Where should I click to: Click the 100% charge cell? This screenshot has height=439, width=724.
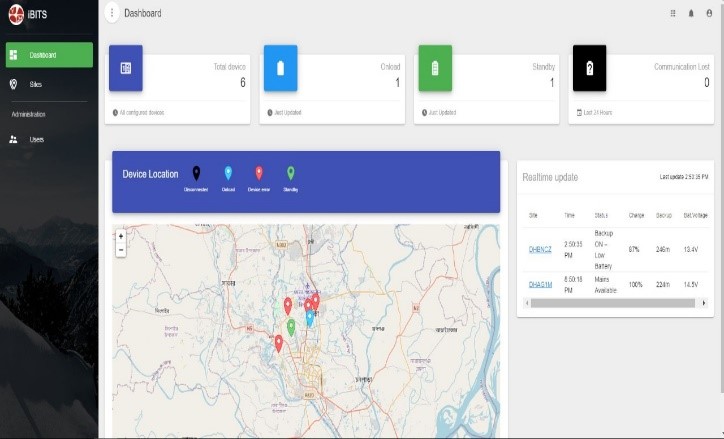click(x=635, y=285)
